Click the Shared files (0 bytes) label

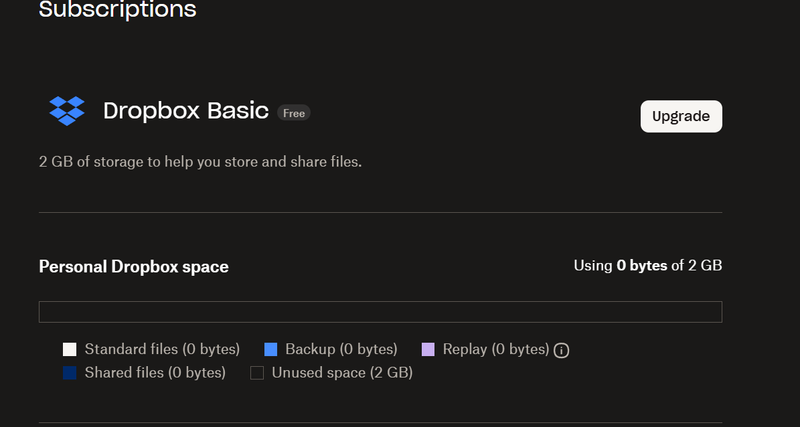155,373
